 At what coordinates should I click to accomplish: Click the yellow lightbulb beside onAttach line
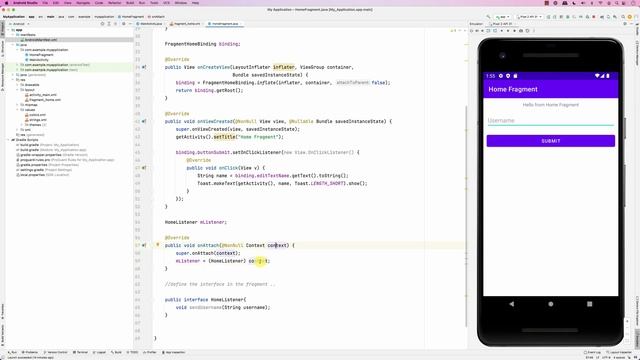(x=158, y=245)
